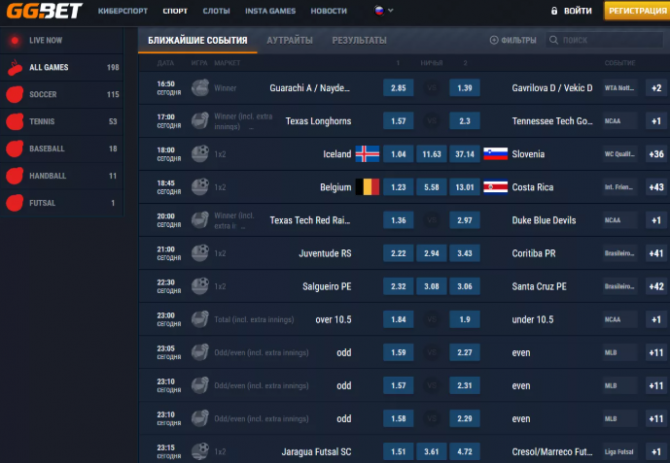This screenshot has width=670, height=463.
Task: Switch to Ближайшие события tab
Action: [x=197, y=40]
